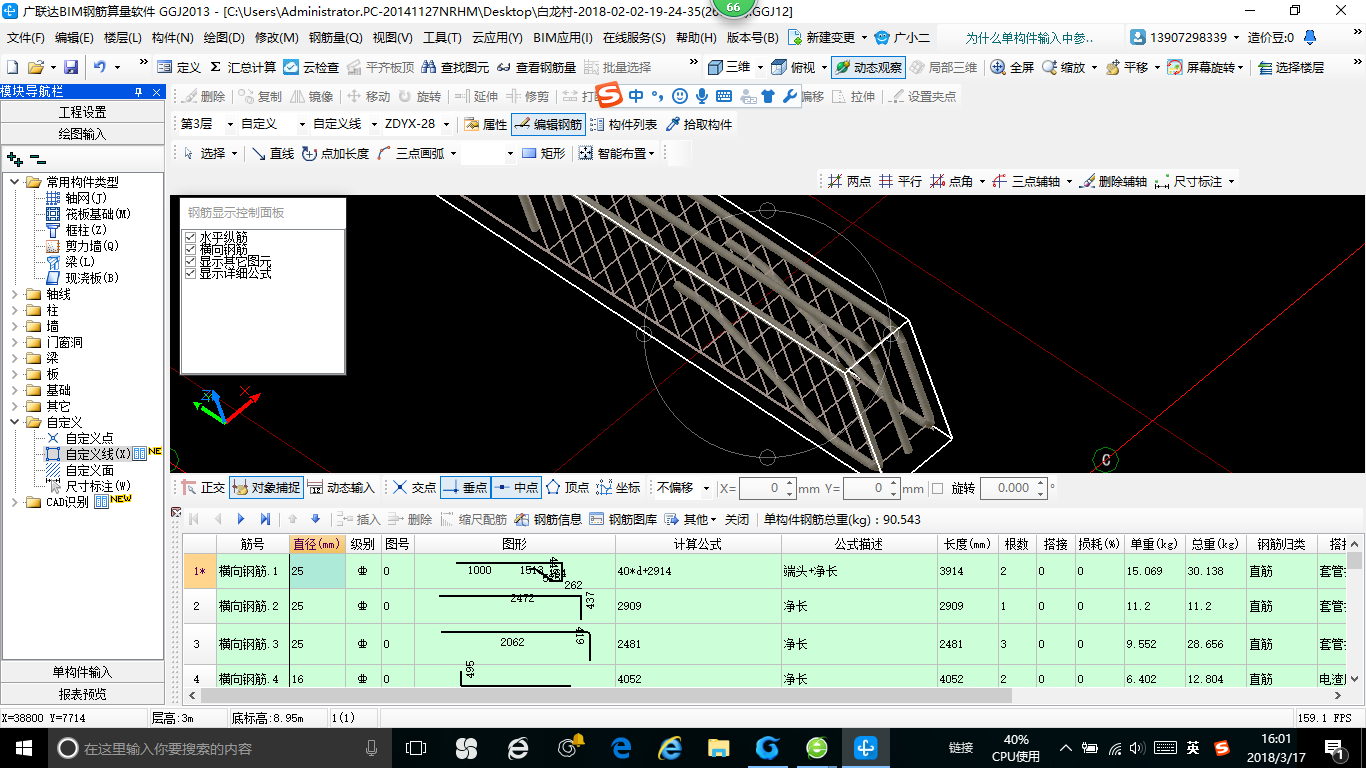Uncheck 横向钢筋 checkbox

coord(190,249)
